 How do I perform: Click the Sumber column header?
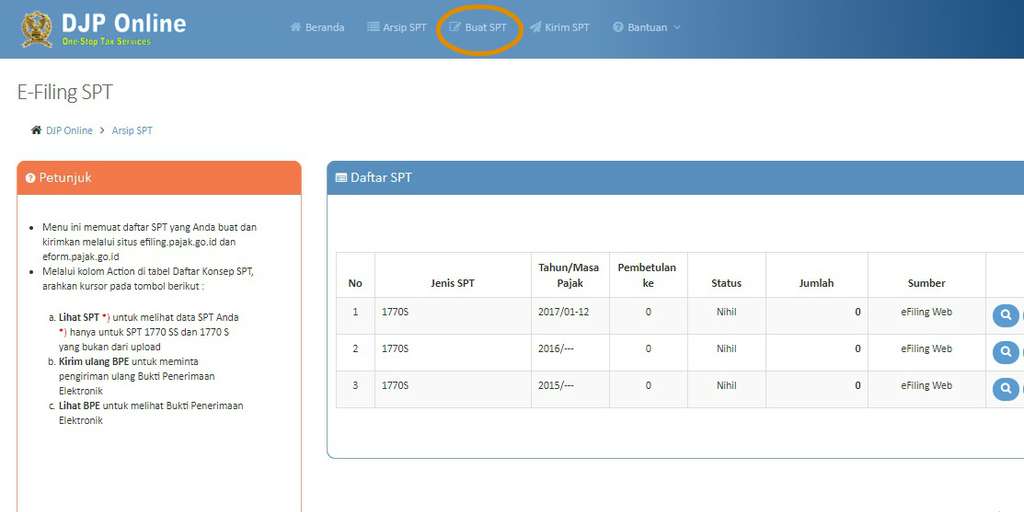pos(926,283)
